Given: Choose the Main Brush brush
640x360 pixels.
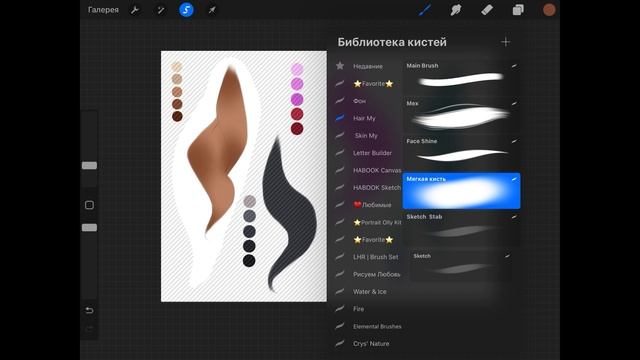Looking at the screenshot, I should click(461, 77).
